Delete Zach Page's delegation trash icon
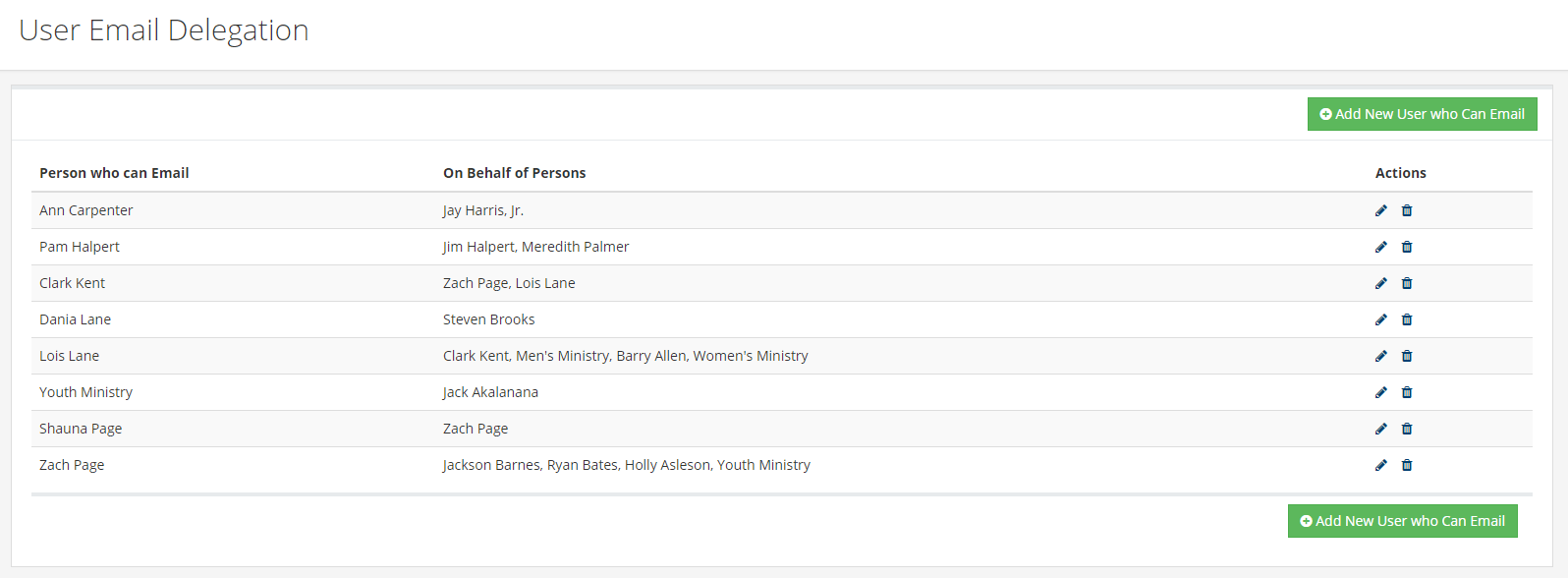This screenshot has width=1568, height=578. [1407, 465]
